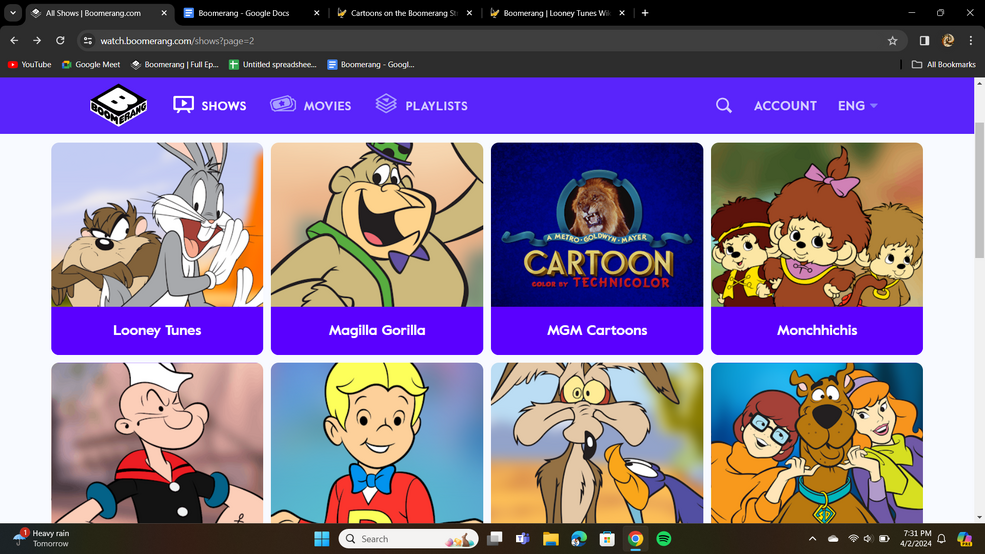The height and width of the screenshot is (554, 985).
Task: Open YouTube bookmark
Action: pos(30,64)
